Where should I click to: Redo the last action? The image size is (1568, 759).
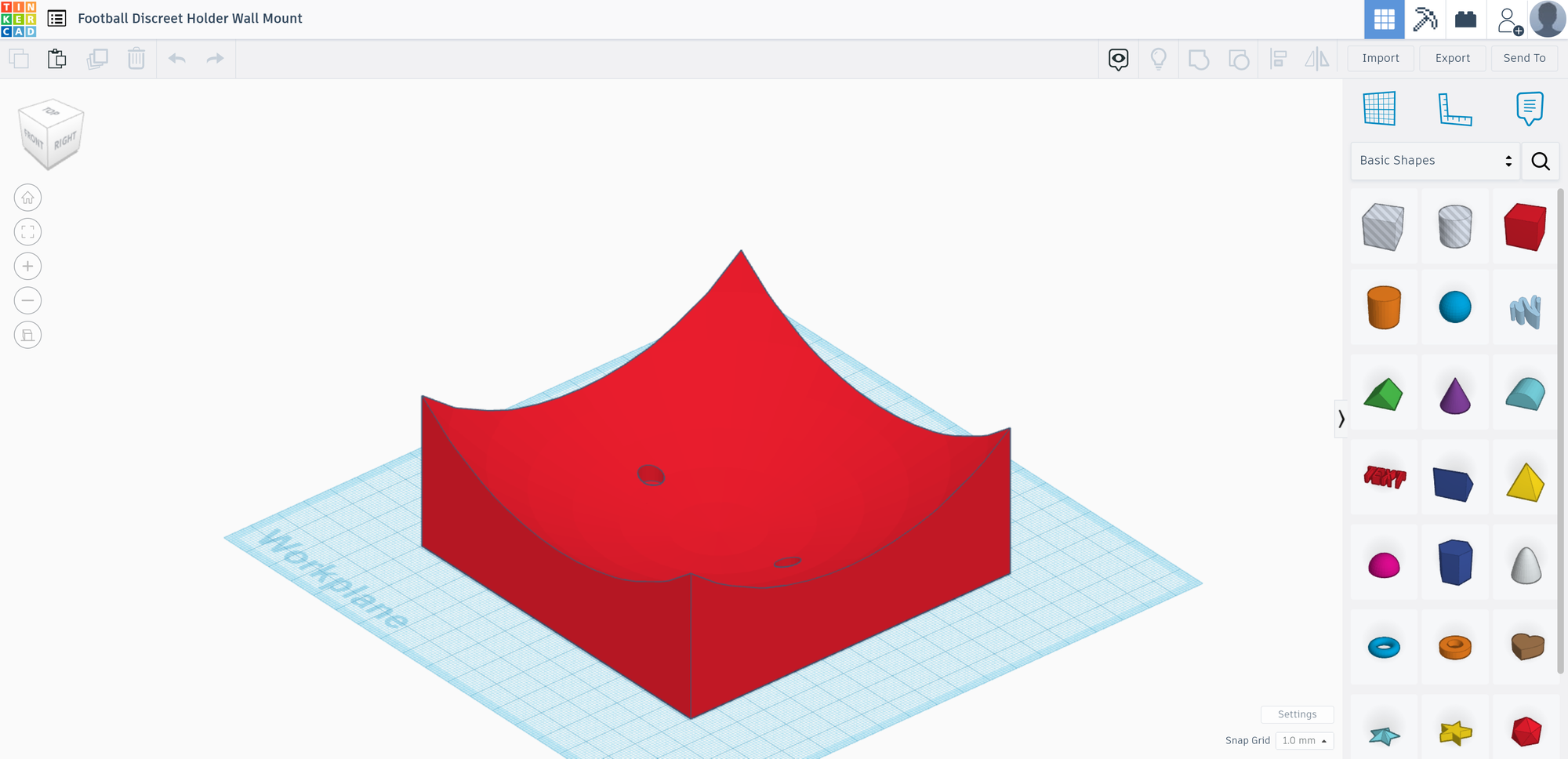tap(215, 59)
